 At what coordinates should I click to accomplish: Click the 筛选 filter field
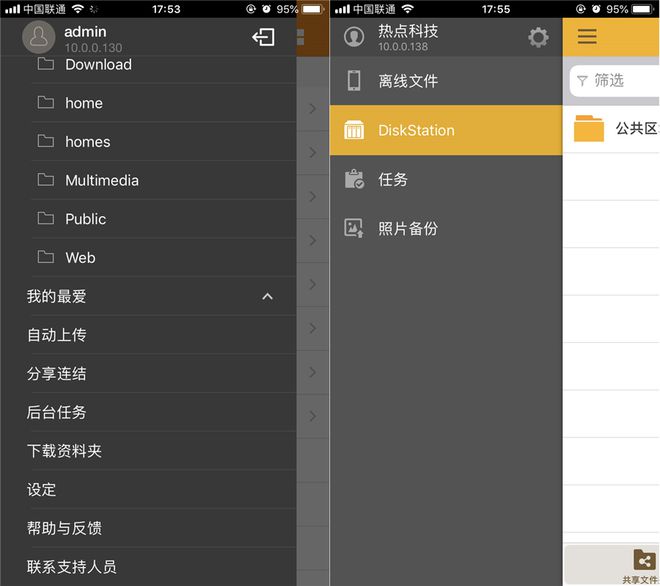point(615,81)
